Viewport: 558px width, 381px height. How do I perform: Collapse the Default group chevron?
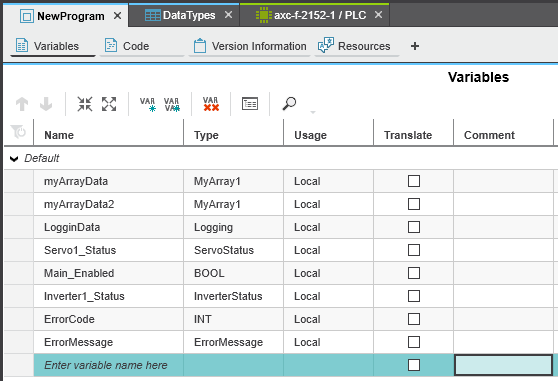[x=14, y=159]
